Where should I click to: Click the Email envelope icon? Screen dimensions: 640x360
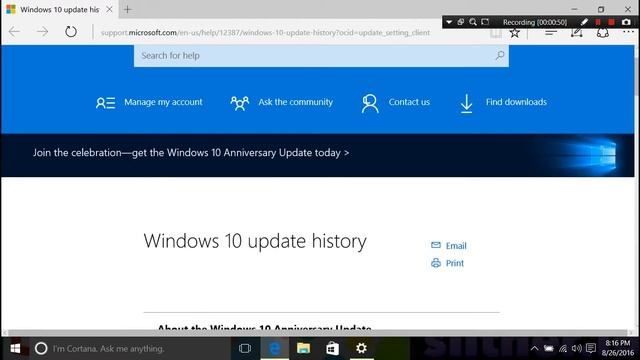(436, 245)
